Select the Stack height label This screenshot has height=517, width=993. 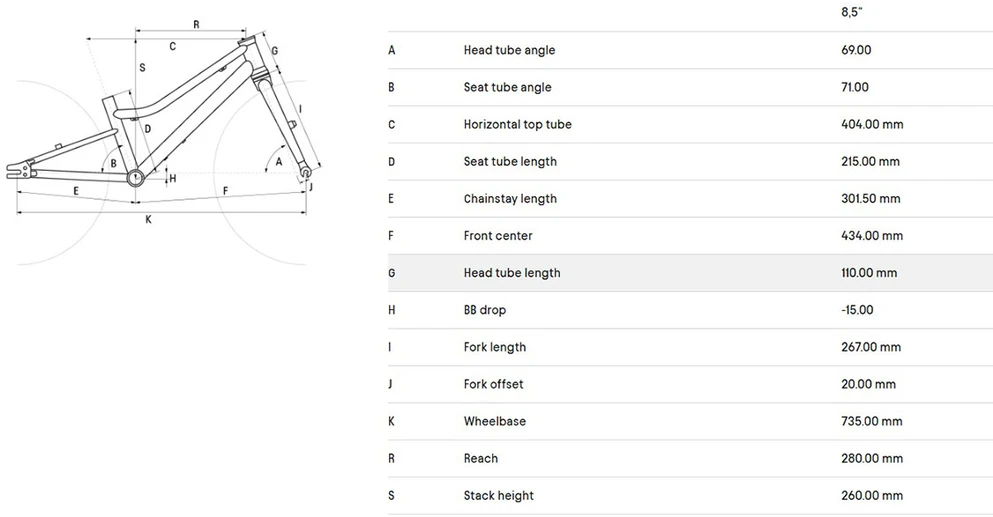[x=498, y=495]
